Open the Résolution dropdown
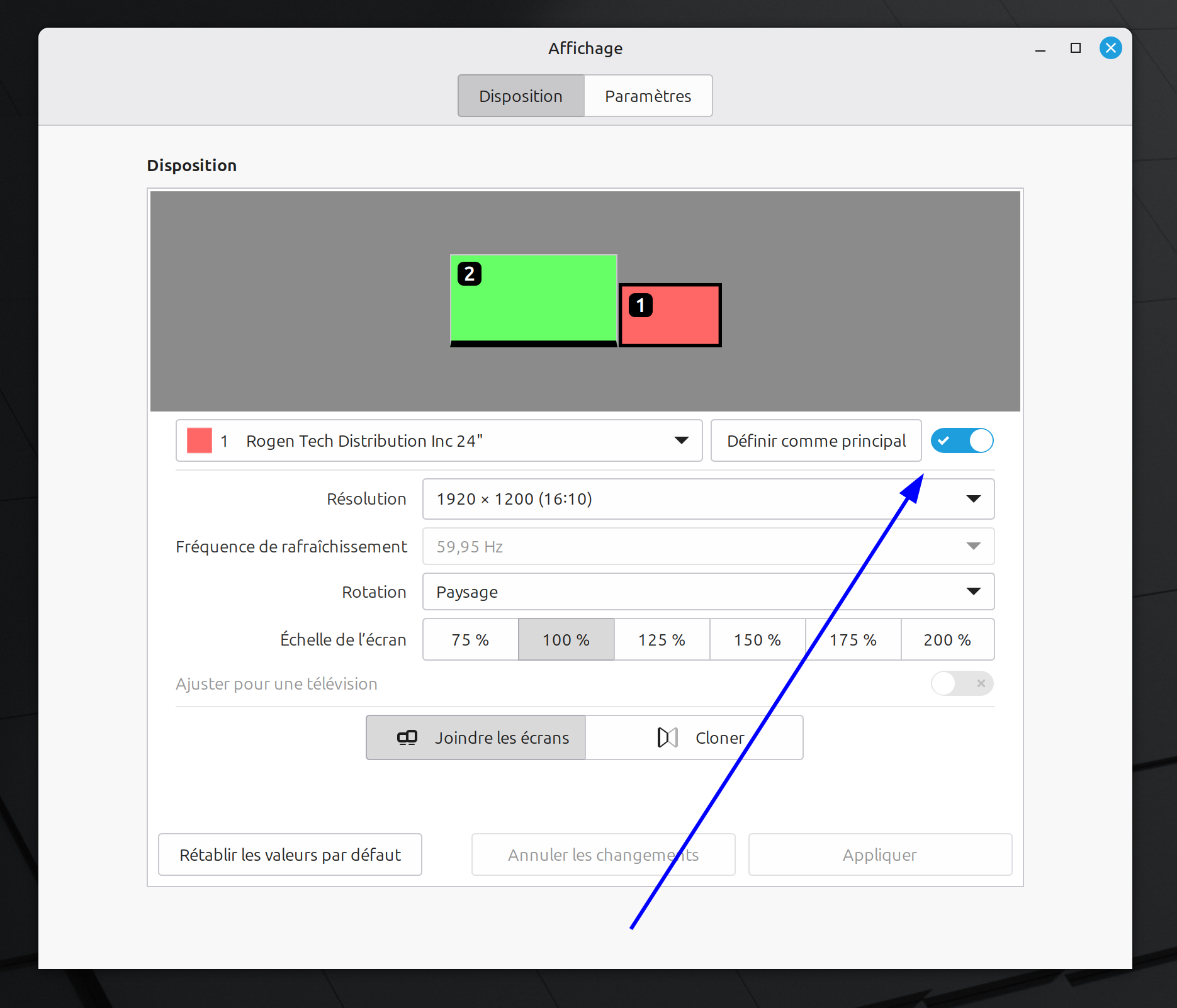The image size is (1177, 1008). pyautogui.click(x=708, y=499)
